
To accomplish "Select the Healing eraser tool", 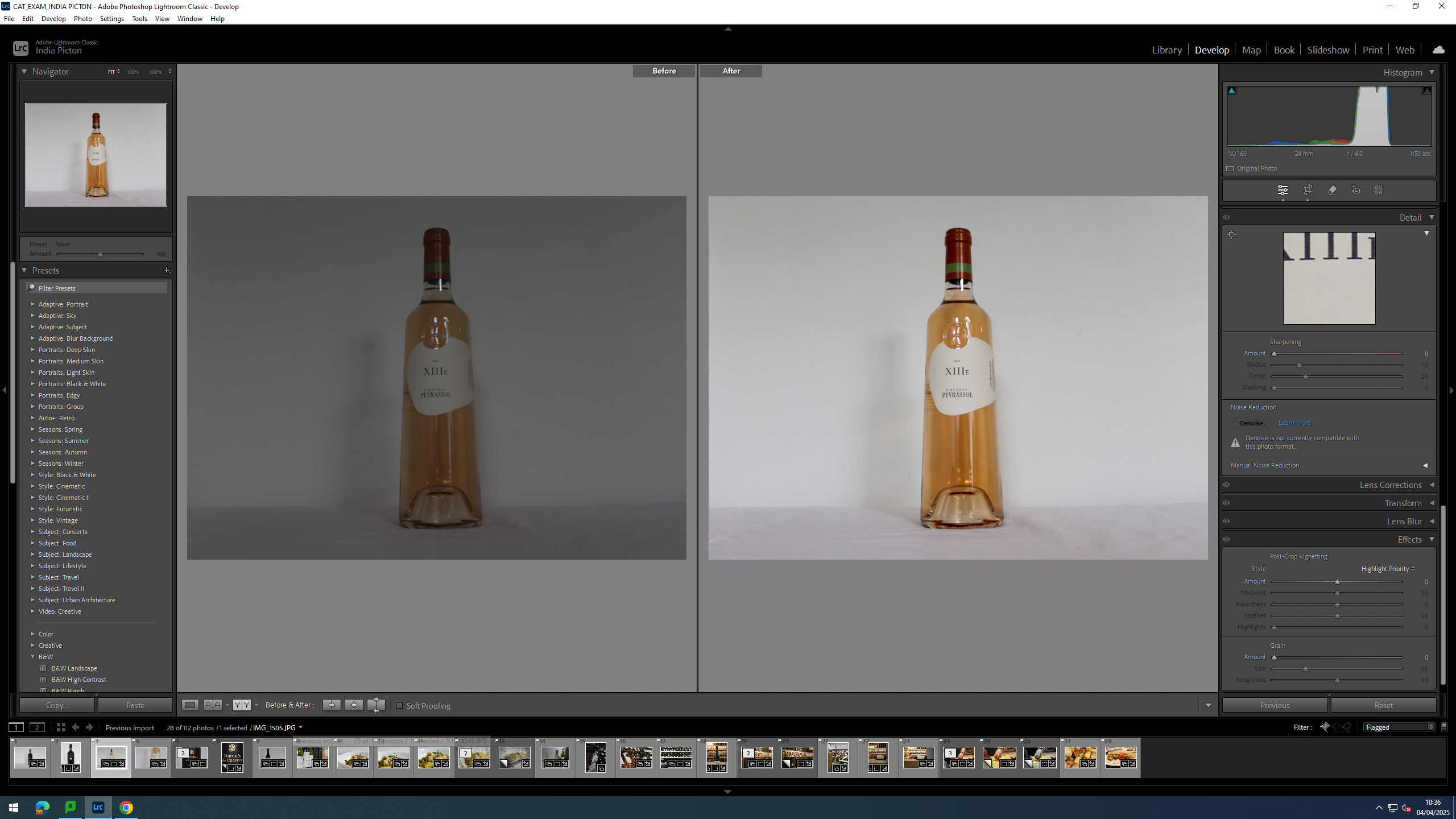I will pos(1332,190).
